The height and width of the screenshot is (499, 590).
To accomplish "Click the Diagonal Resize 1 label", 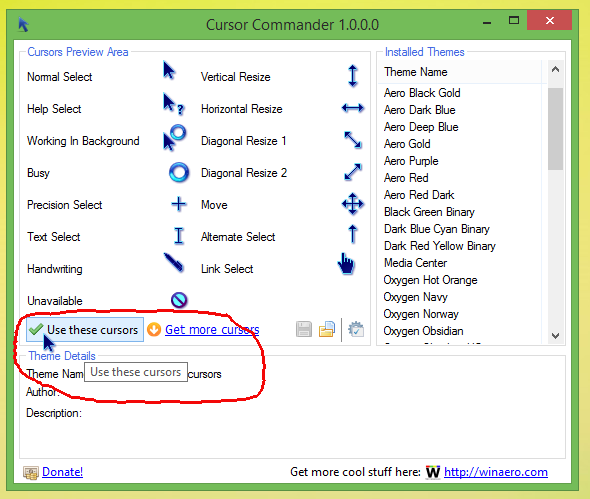I will (243, 141).
